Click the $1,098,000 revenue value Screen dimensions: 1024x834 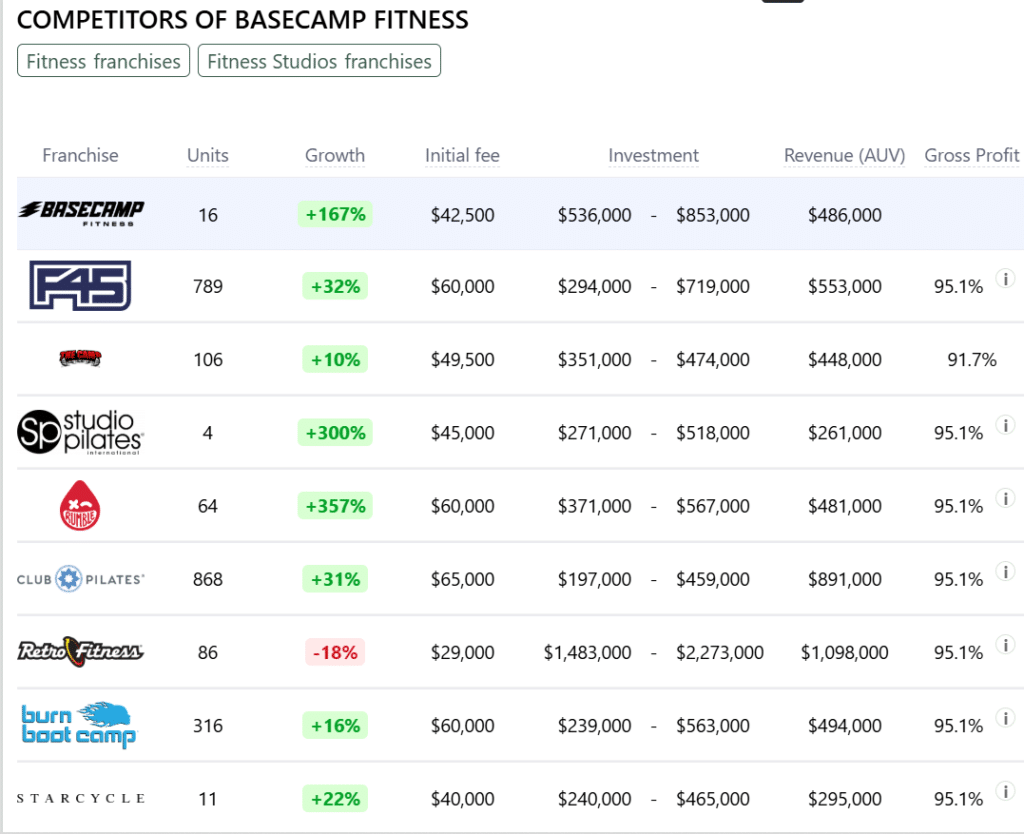click(844, 652)
